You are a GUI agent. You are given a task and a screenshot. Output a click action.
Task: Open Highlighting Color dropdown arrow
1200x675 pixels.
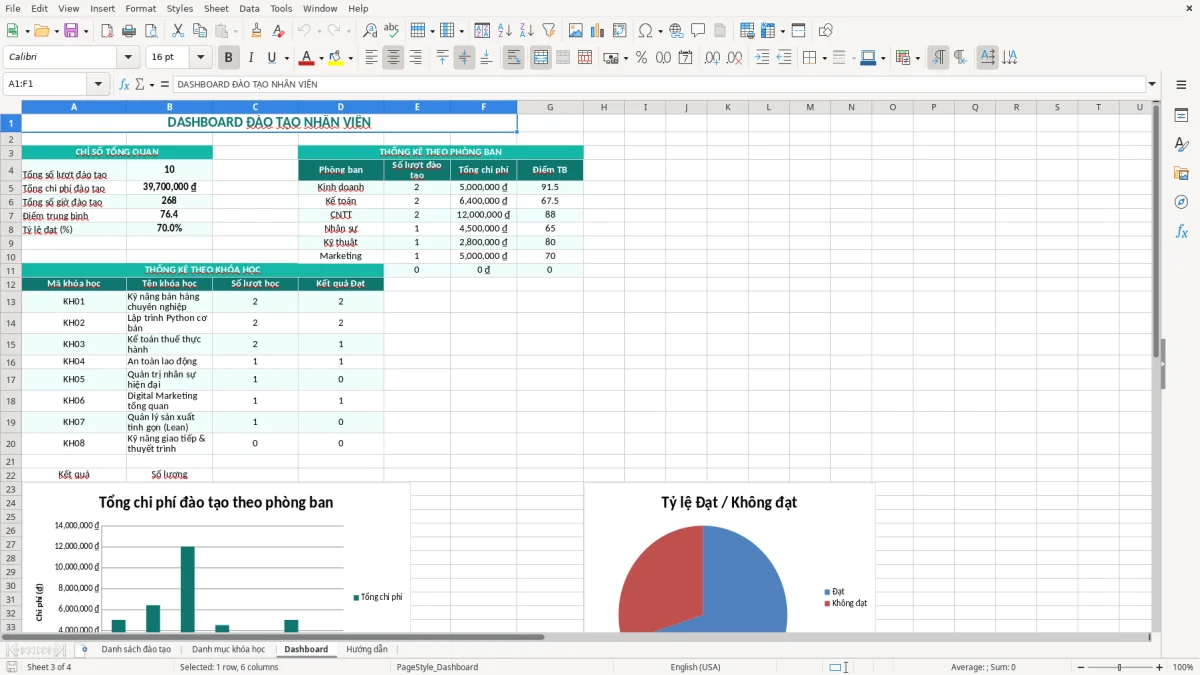(350, 58)
